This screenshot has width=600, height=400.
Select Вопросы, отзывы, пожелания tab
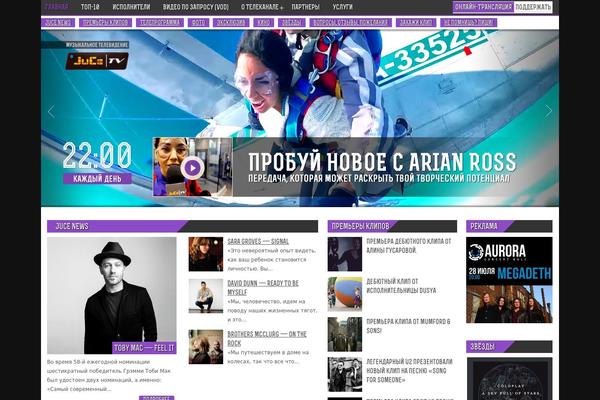(351, 23)
